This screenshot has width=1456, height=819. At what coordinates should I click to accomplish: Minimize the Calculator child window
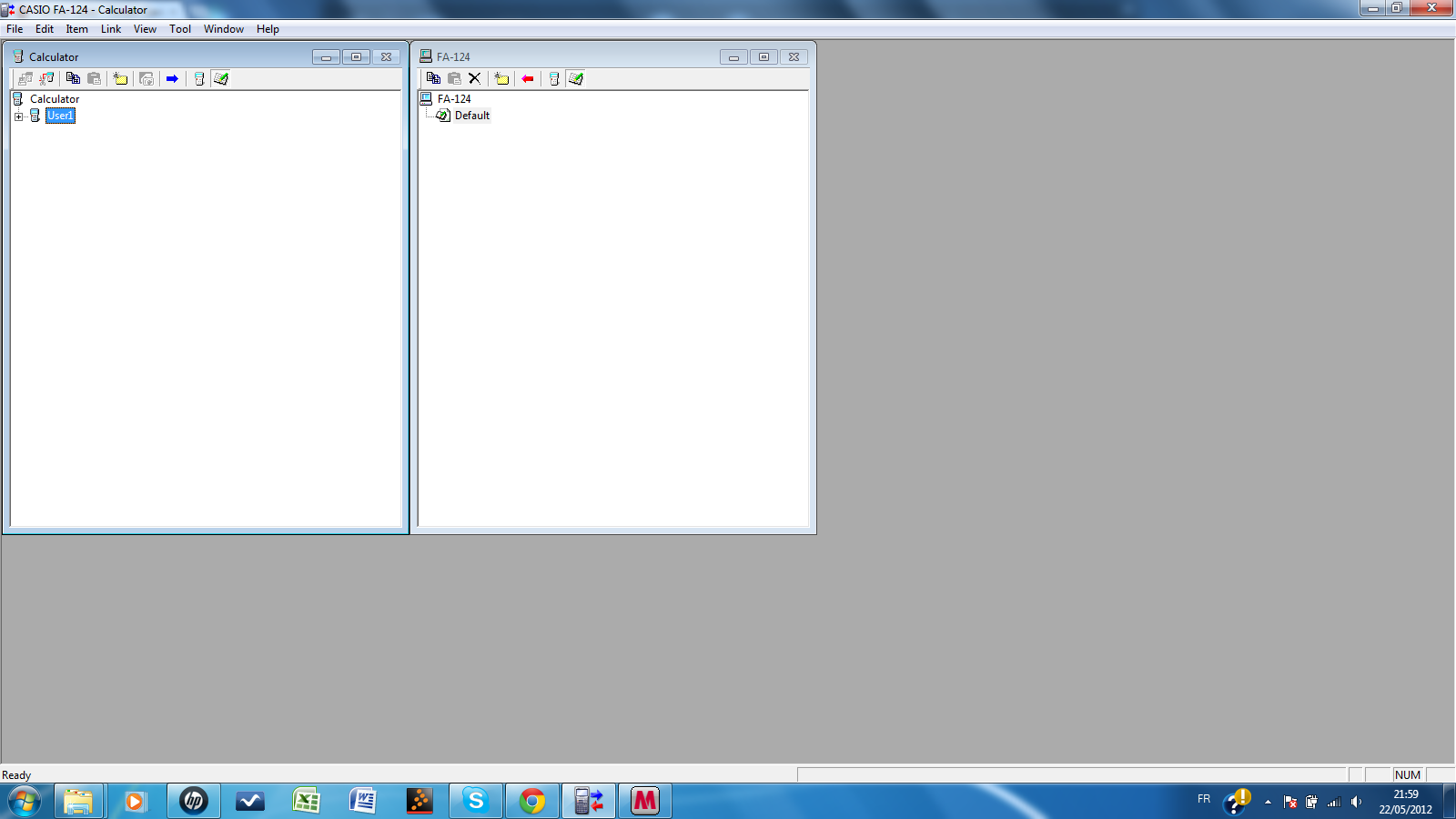(326, 57)
